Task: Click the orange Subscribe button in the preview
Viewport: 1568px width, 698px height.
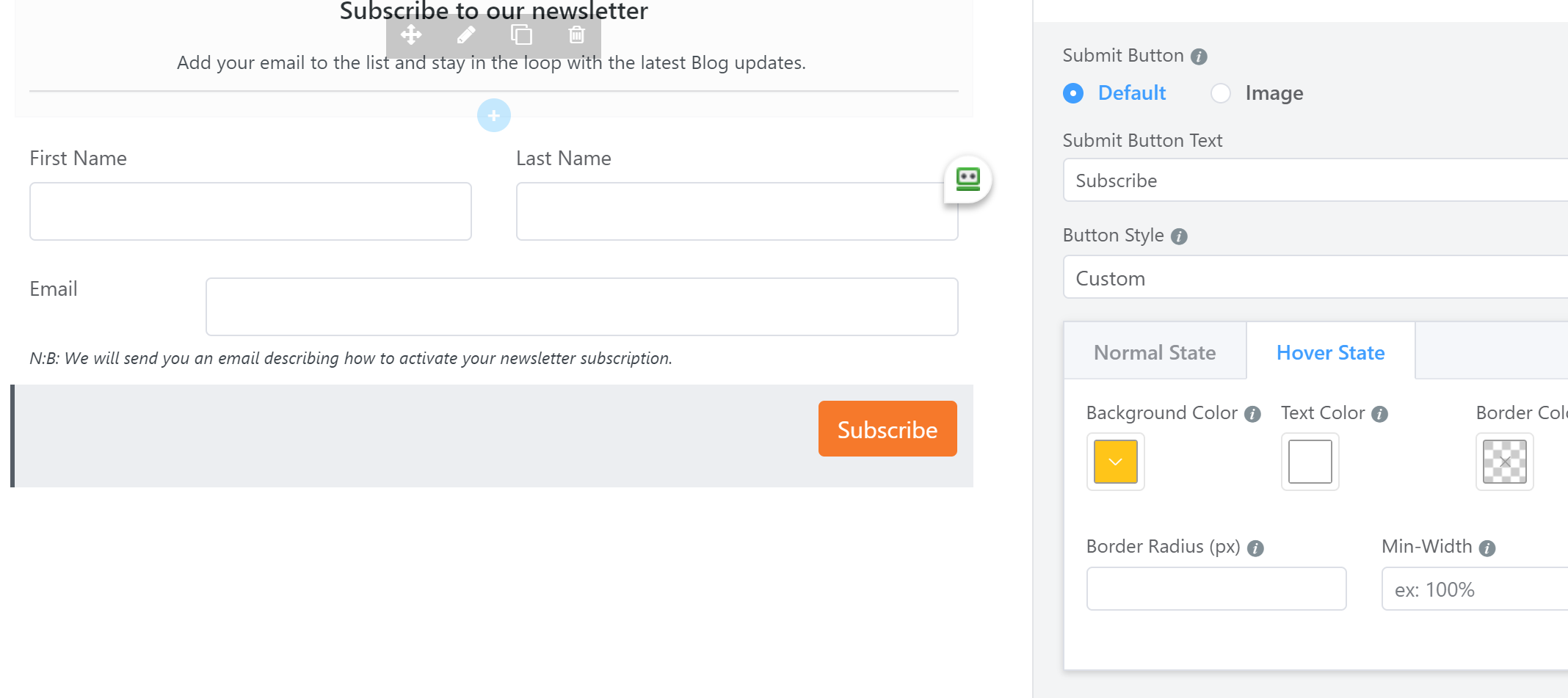Action: point(887,429)
